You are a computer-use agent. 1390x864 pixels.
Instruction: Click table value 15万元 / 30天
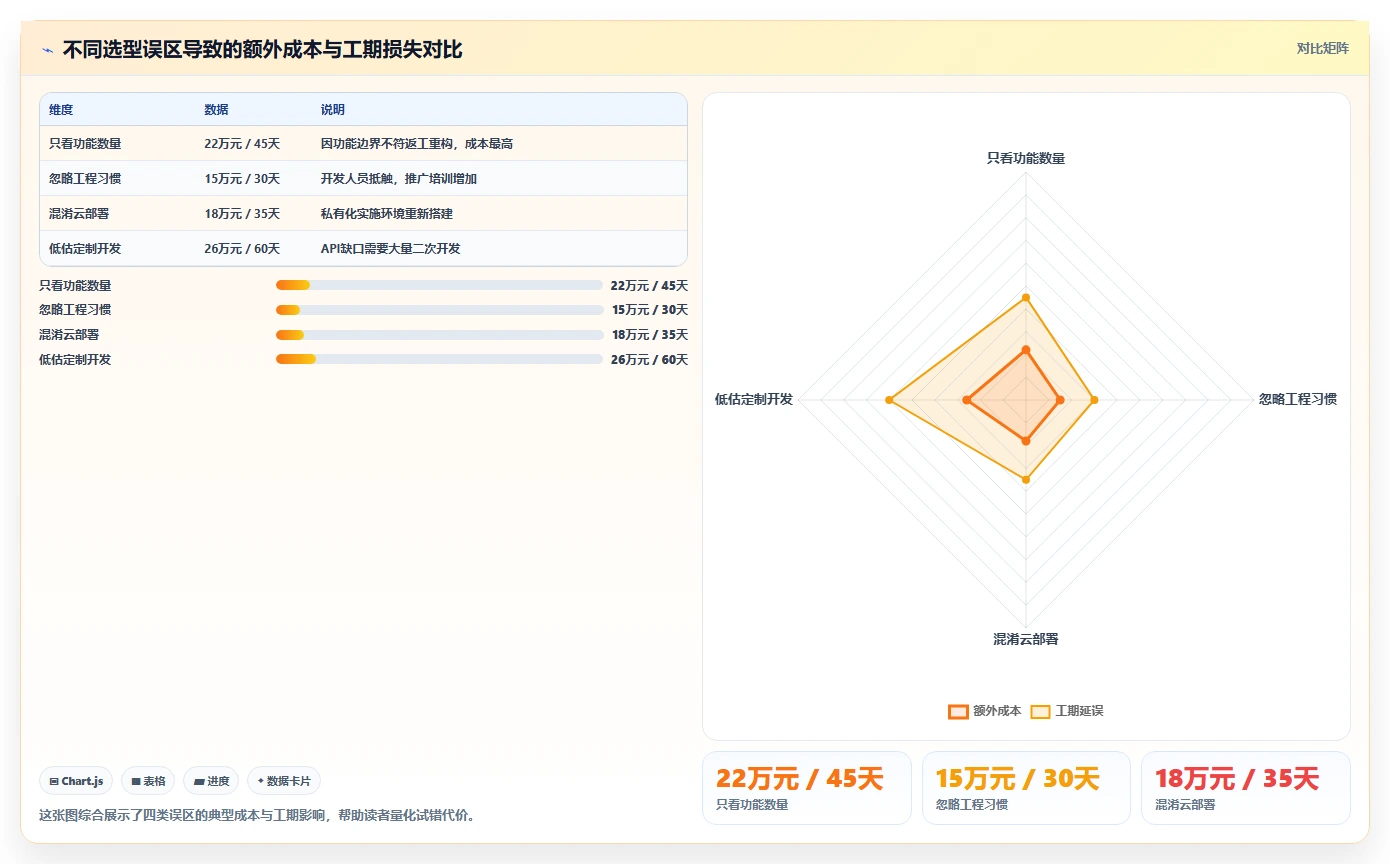(242, 179)
